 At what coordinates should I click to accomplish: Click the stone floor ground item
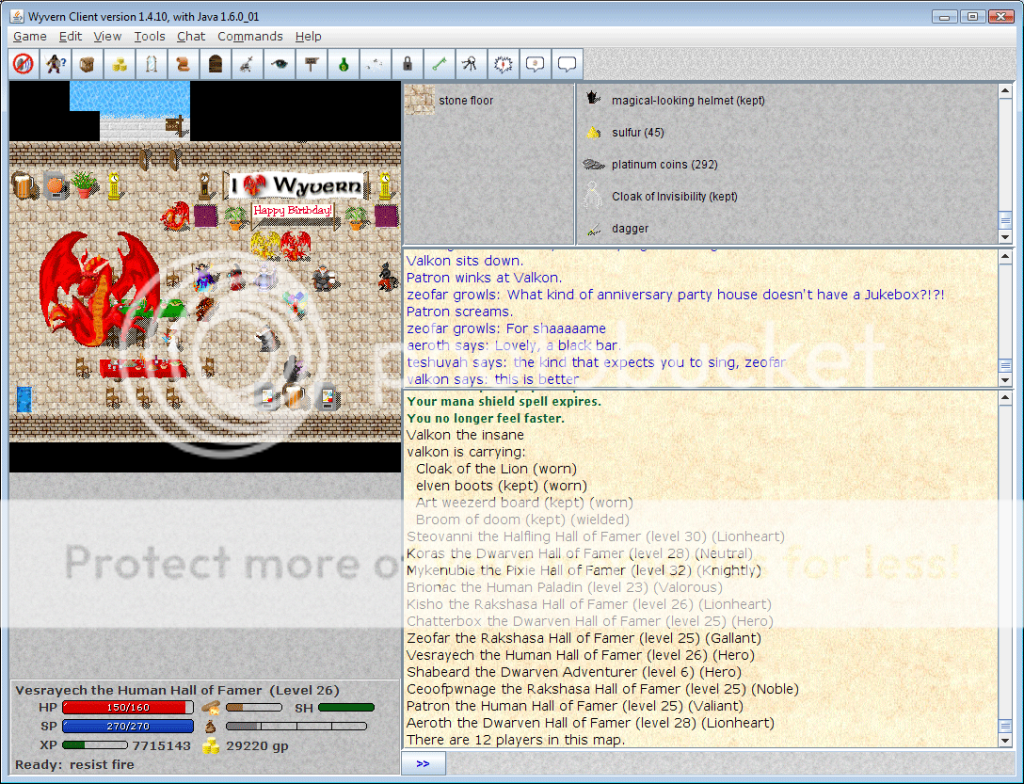click(449, 101)
